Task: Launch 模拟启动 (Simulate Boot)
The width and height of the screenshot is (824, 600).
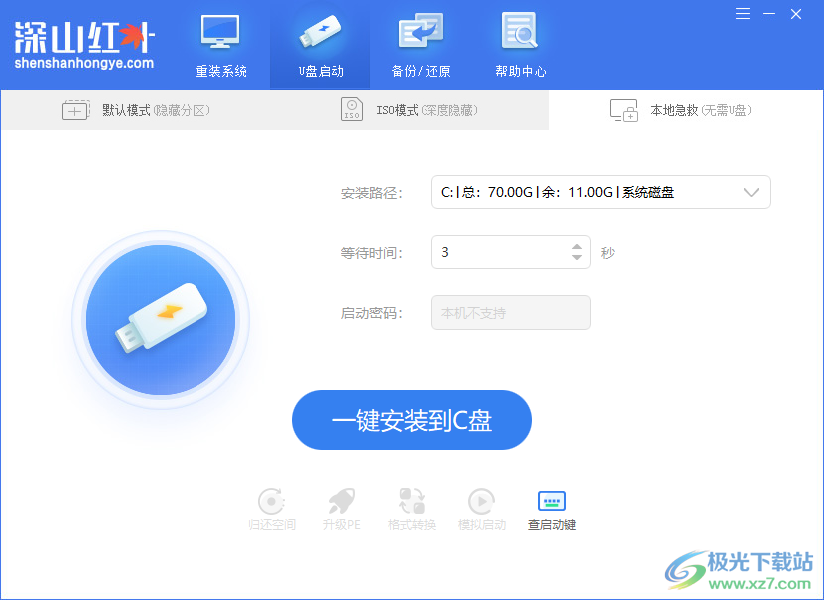Action: click(x=481, y=508)
